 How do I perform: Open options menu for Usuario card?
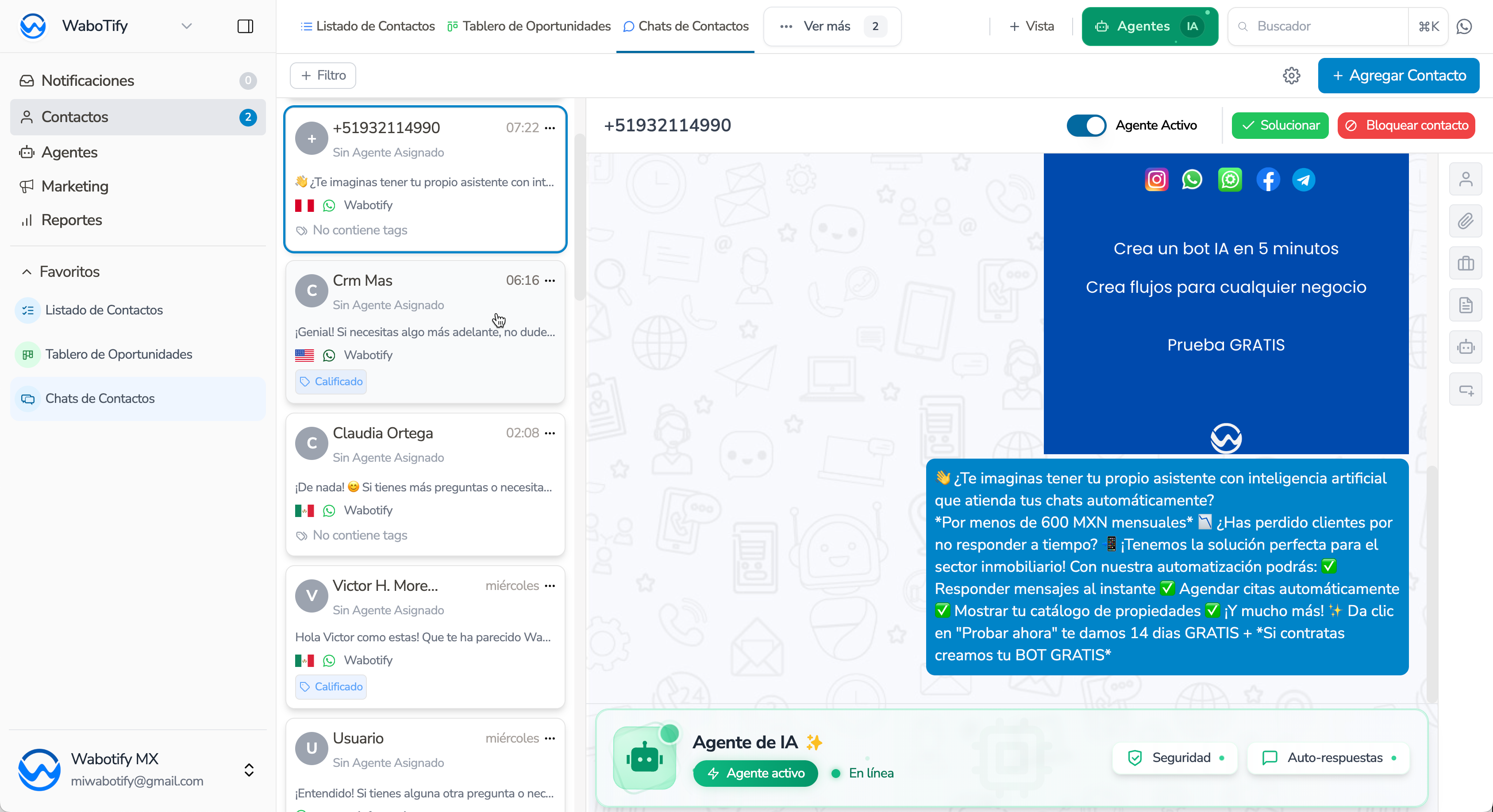tap(550, 738)
